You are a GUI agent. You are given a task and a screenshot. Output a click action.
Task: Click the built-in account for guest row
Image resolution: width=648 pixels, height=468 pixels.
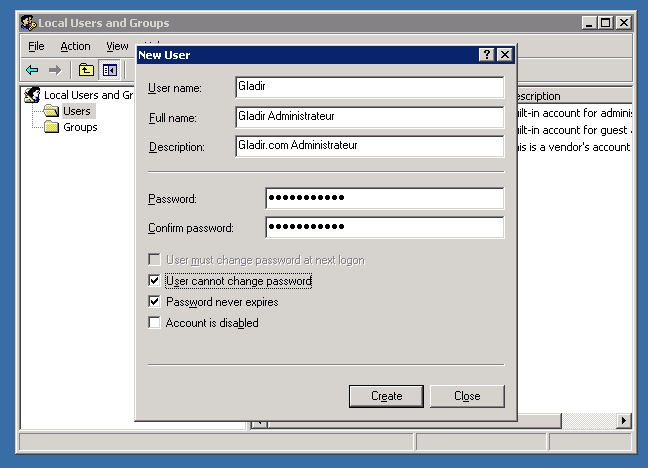574,130
